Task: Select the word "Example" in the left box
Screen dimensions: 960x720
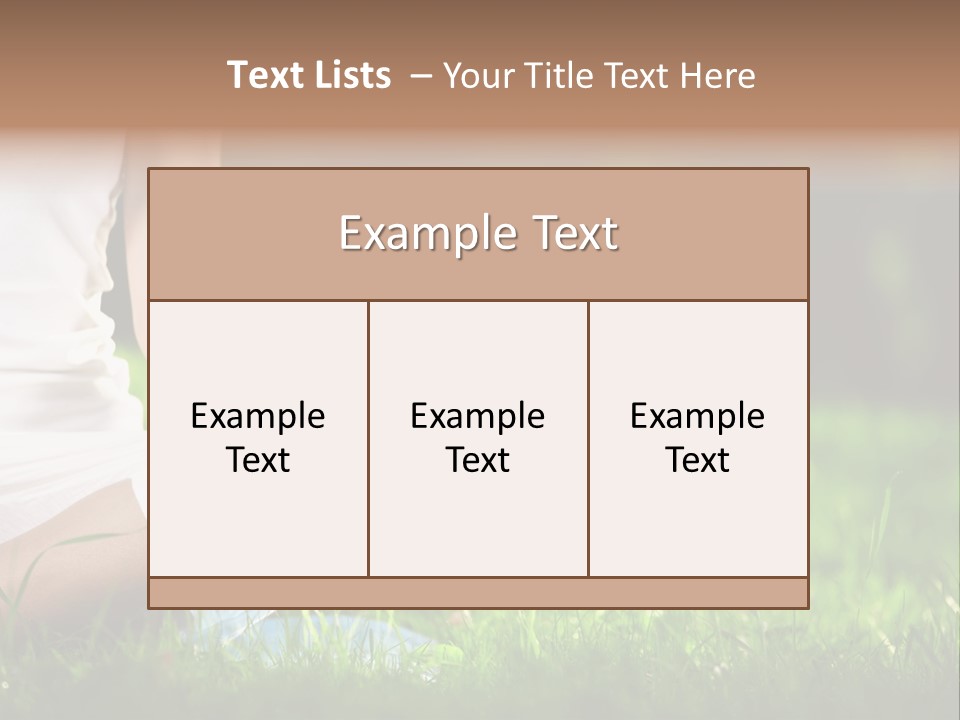Action: [x=258, y=418]
